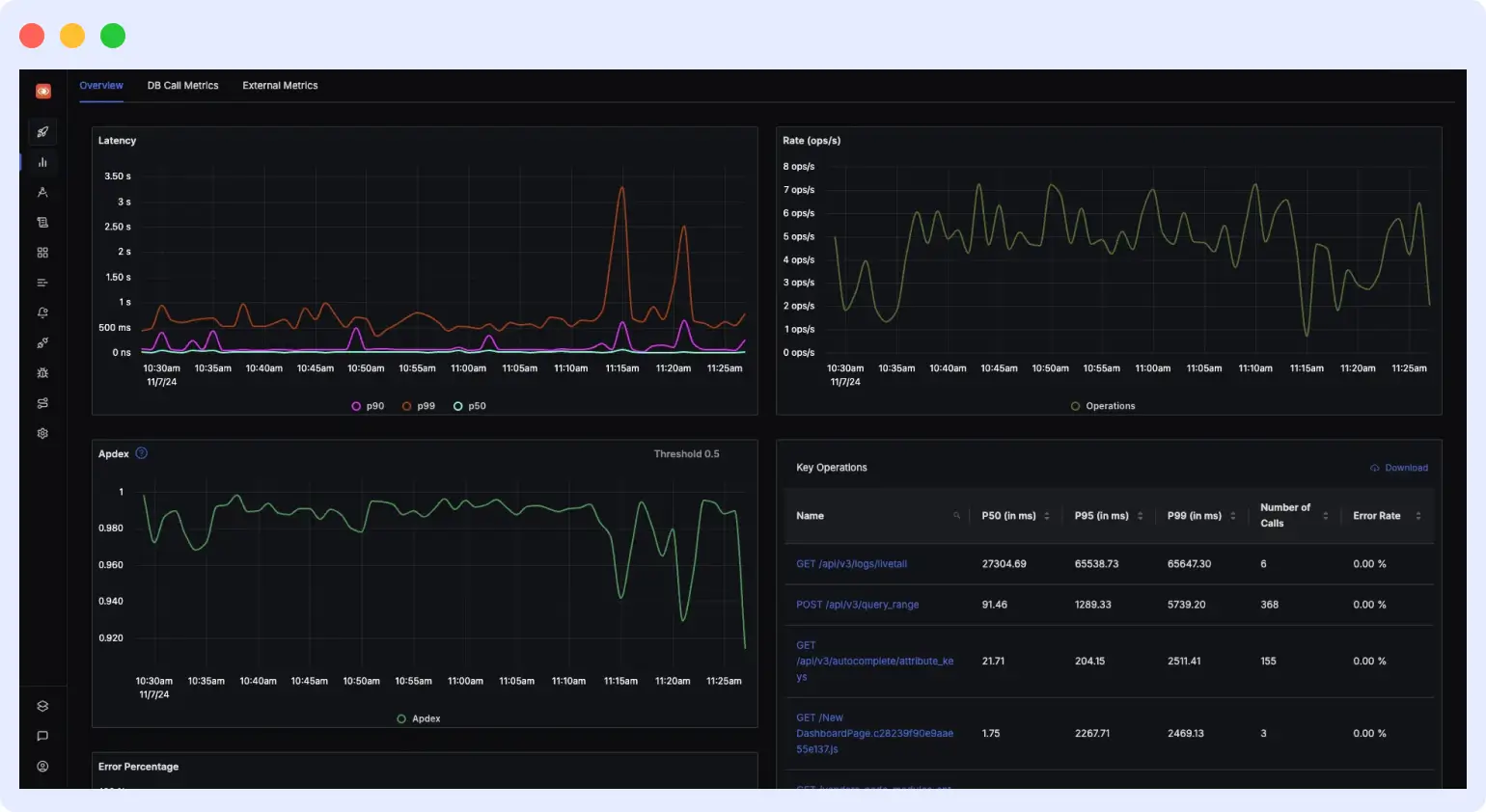This screenshot has height=812, width=1486.
Task: Click the green macOS maximize button
Action: (x=113, y=36)
